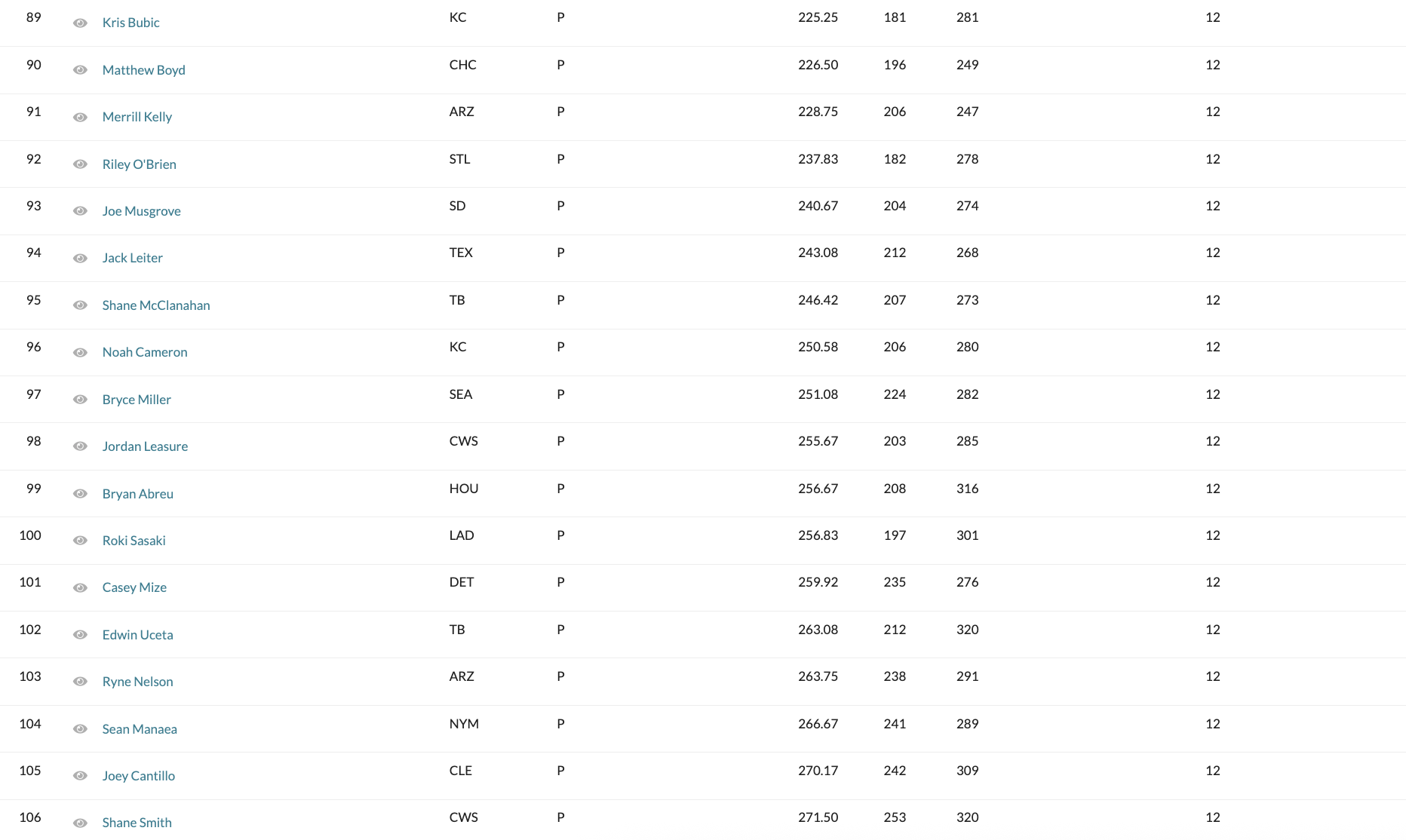Open Joey Cantillo's player page
The height and width of the screenshot is (840, 1406).
pos(138,776)
